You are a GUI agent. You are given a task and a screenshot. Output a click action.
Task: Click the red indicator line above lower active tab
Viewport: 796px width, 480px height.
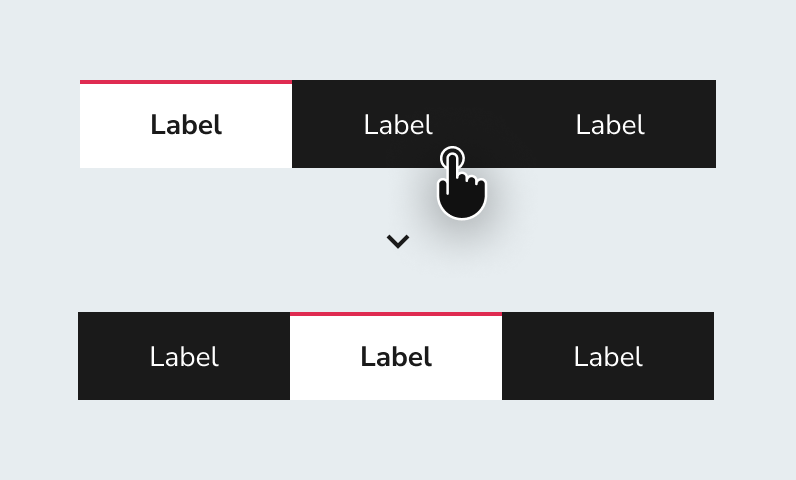click(396, 314)
